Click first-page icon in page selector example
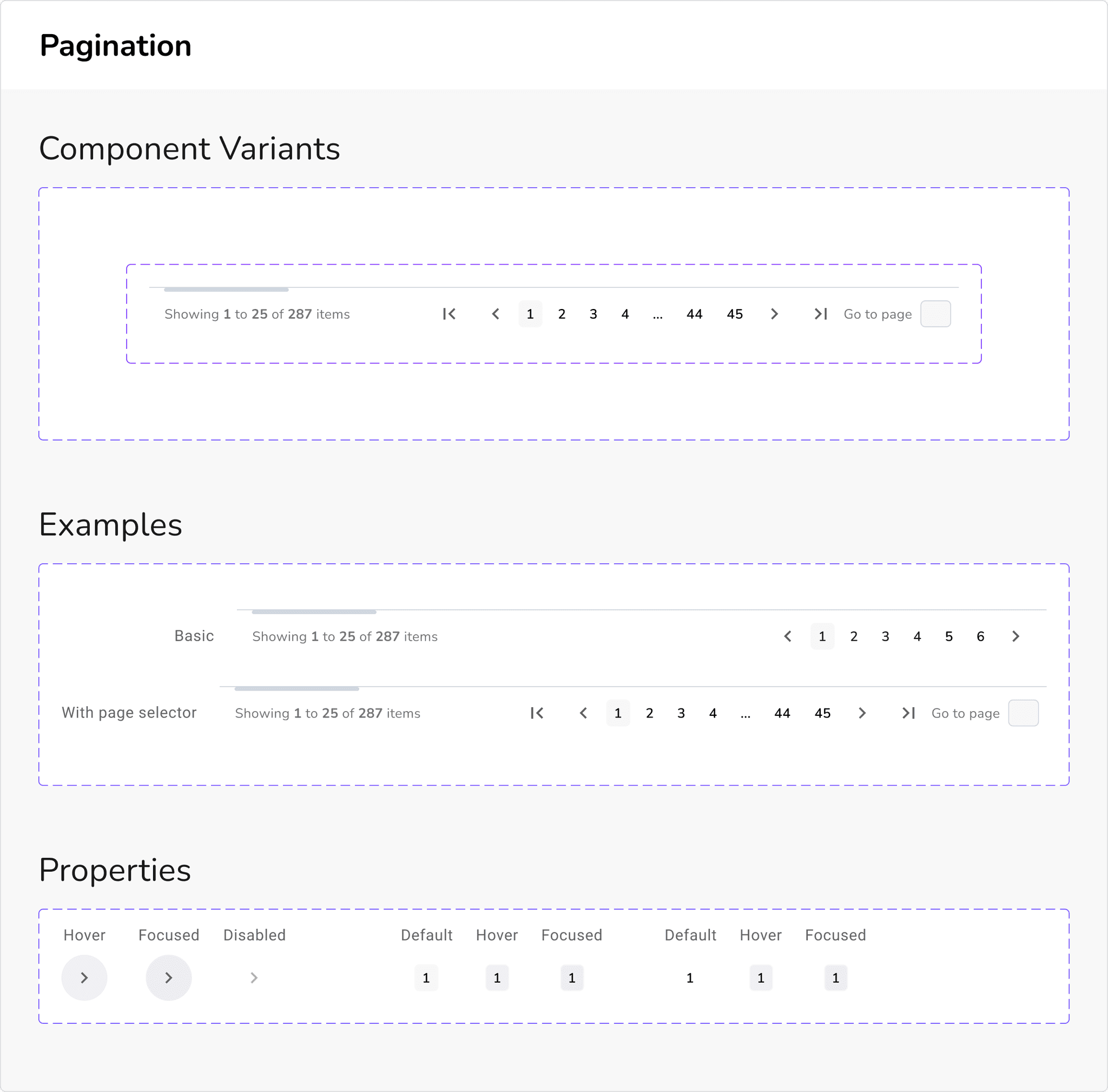This screenshot has height=1092, width=1108. (537, 713)
